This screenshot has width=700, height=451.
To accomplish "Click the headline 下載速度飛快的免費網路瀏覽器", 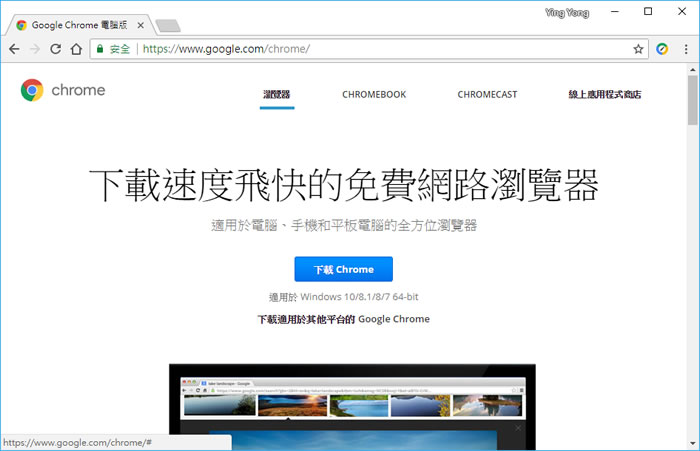I will 344,185.
